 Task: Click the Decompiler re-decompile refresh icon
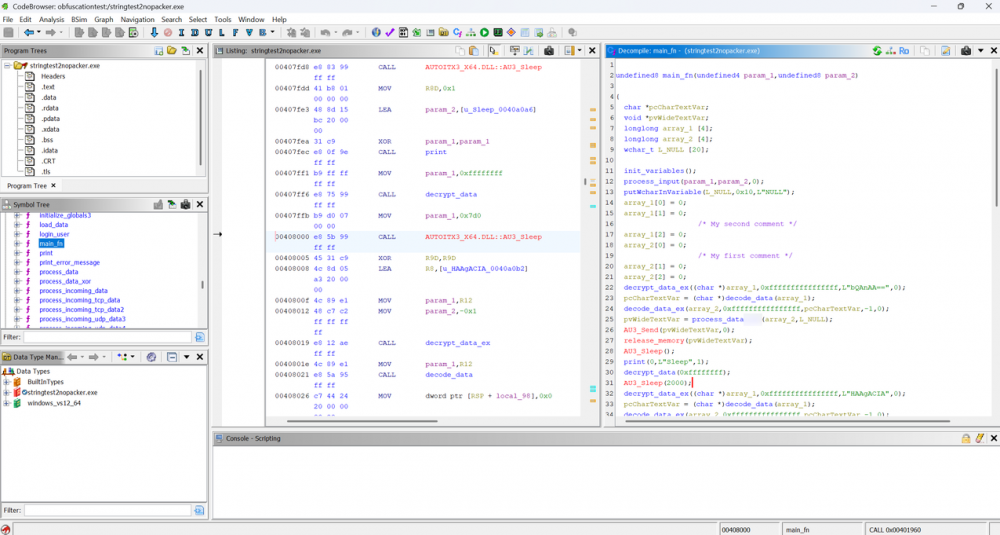tap(877, 50)
